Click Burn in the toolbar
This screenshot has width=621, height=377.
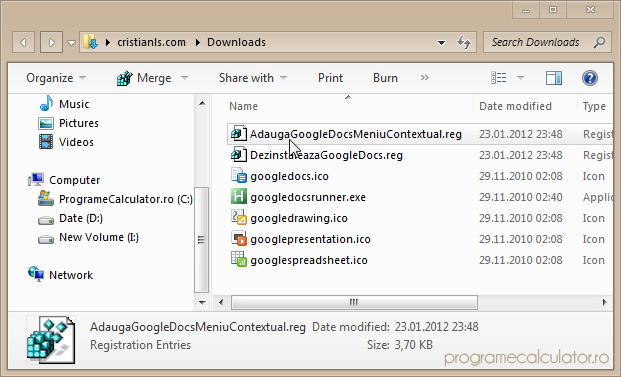click(x=385, y=78)
